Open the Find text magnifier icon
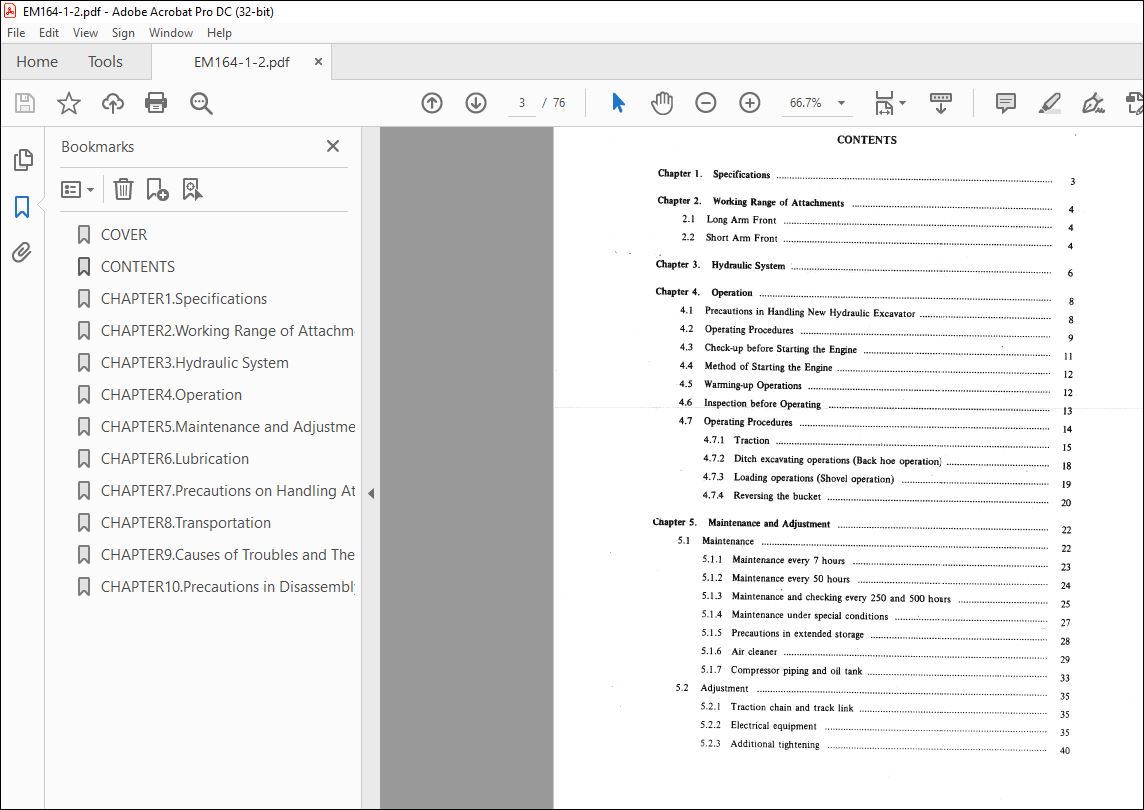Viewport: 1144px width, 810px height. 201,103
